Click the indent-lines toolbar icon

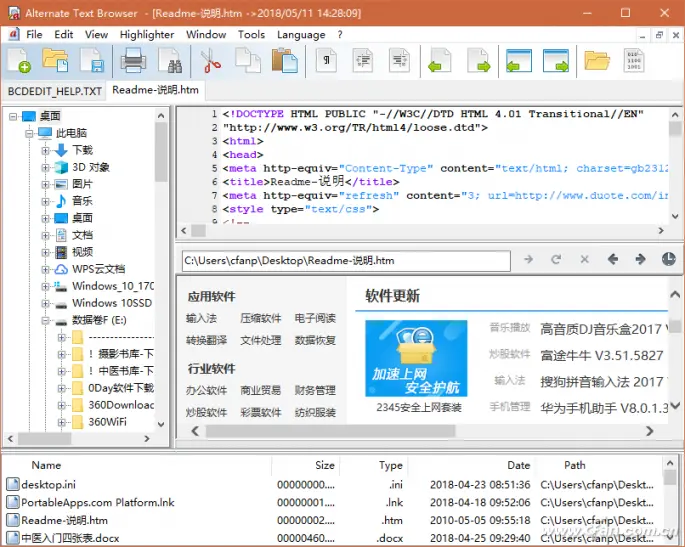tap(363, 61)
